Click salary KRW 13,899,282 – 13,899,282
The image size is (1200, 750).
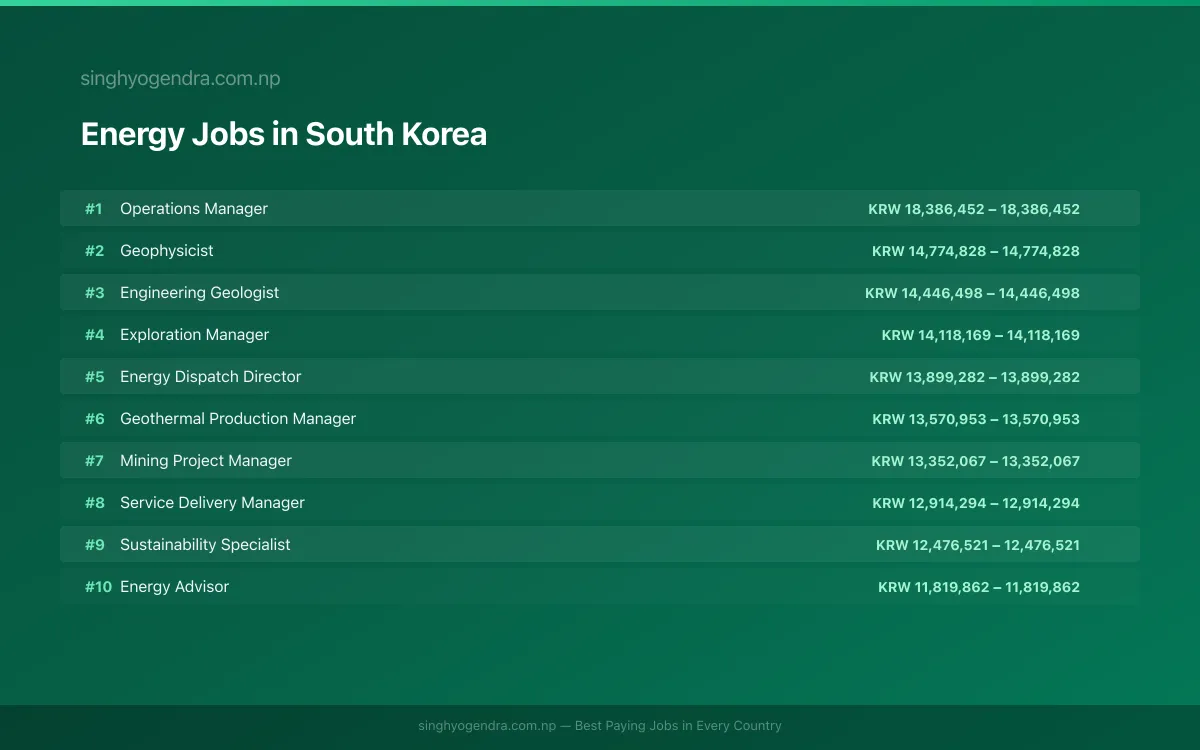pos(975,377)
